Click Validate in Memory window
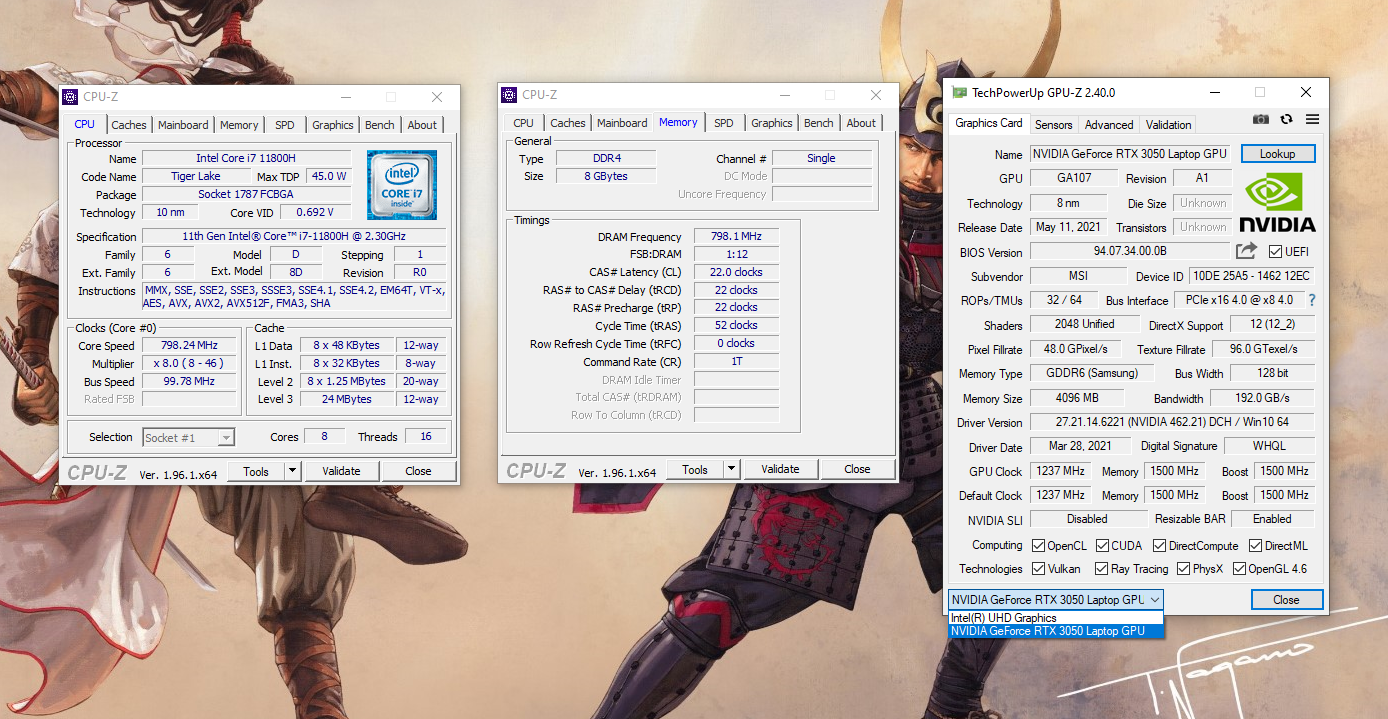The image size is (1388, 719). point(780,469)
